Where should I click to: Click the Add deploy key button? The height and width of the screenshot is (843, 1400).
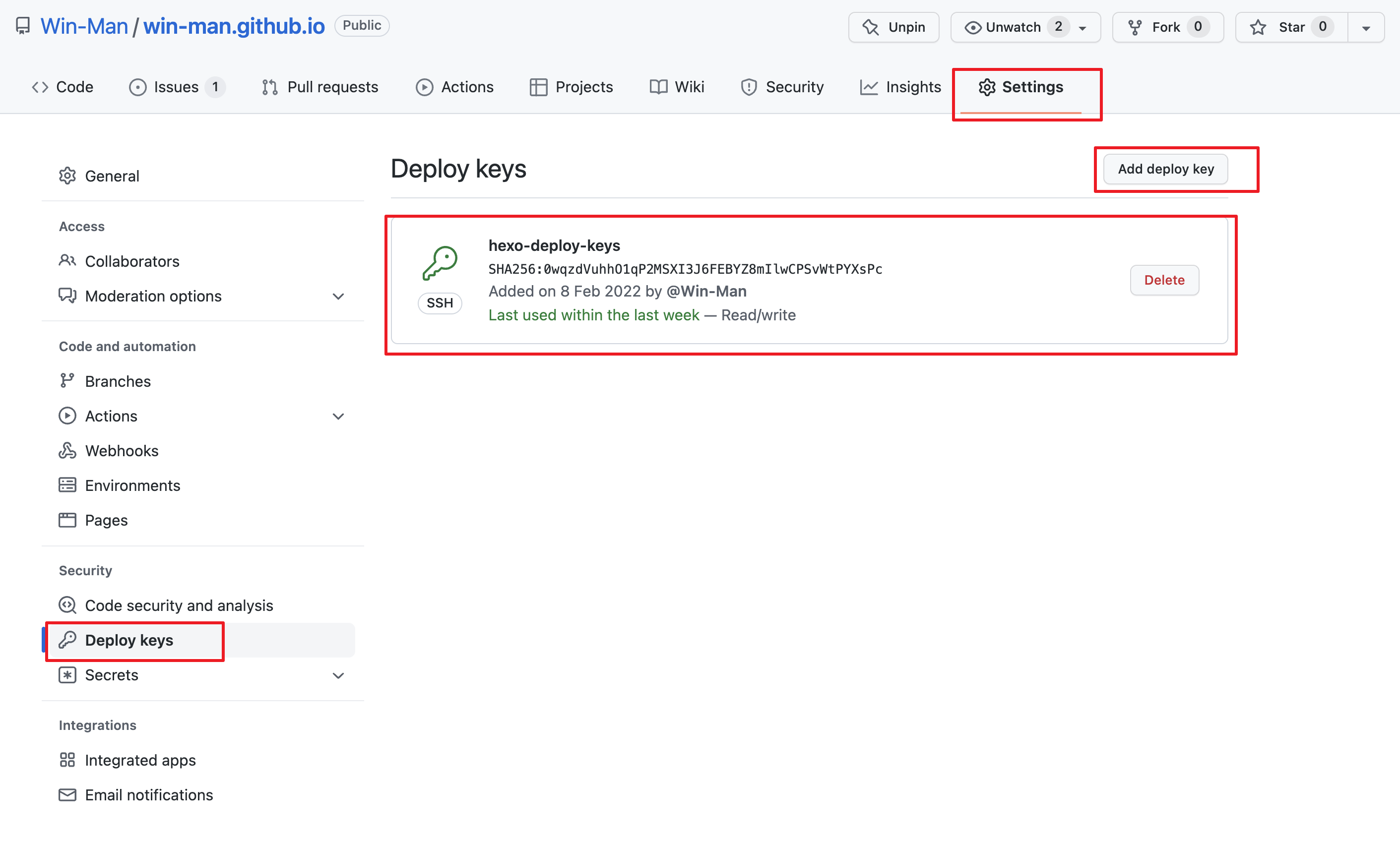1165,169
